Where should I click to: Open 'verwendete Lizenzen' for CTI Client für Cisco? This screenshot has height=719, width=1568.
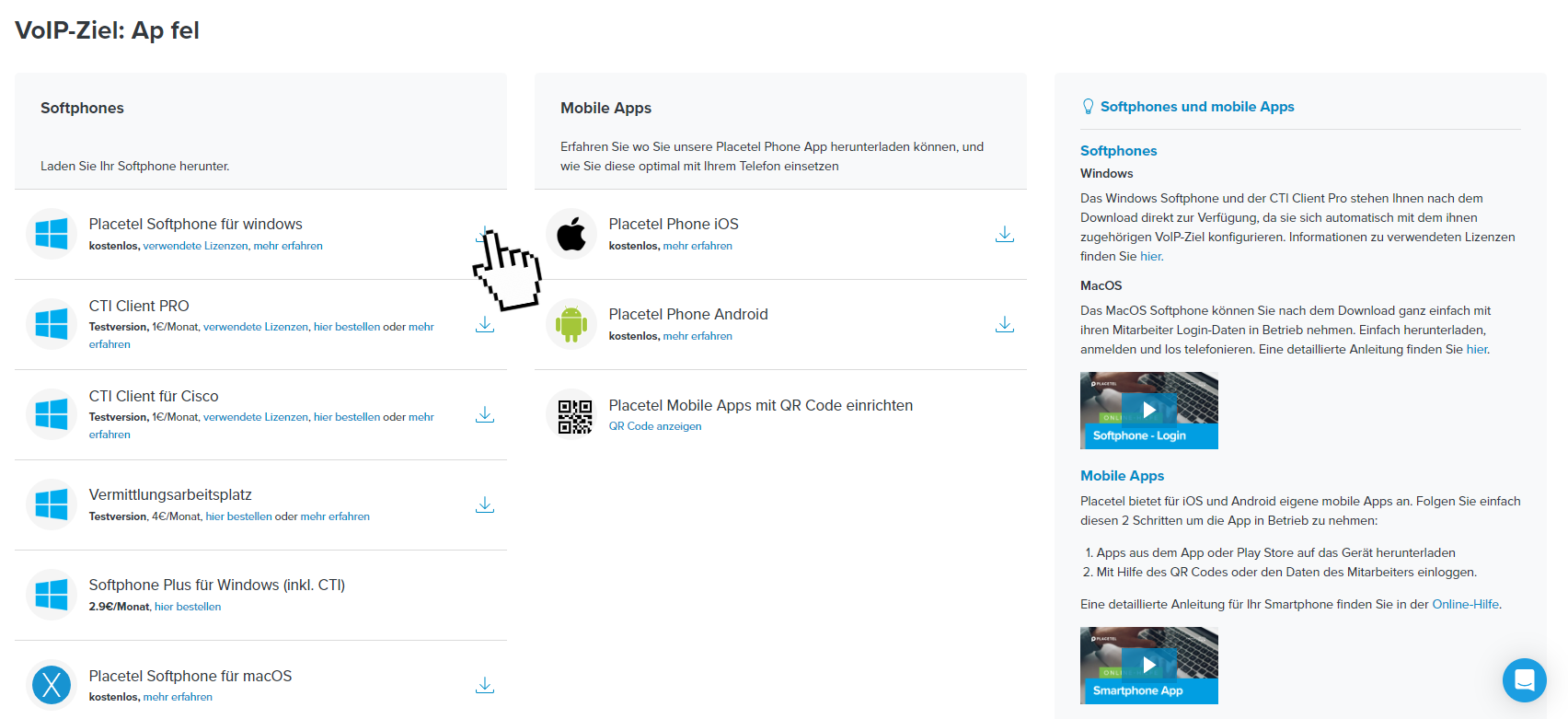[x=256, y=417]
